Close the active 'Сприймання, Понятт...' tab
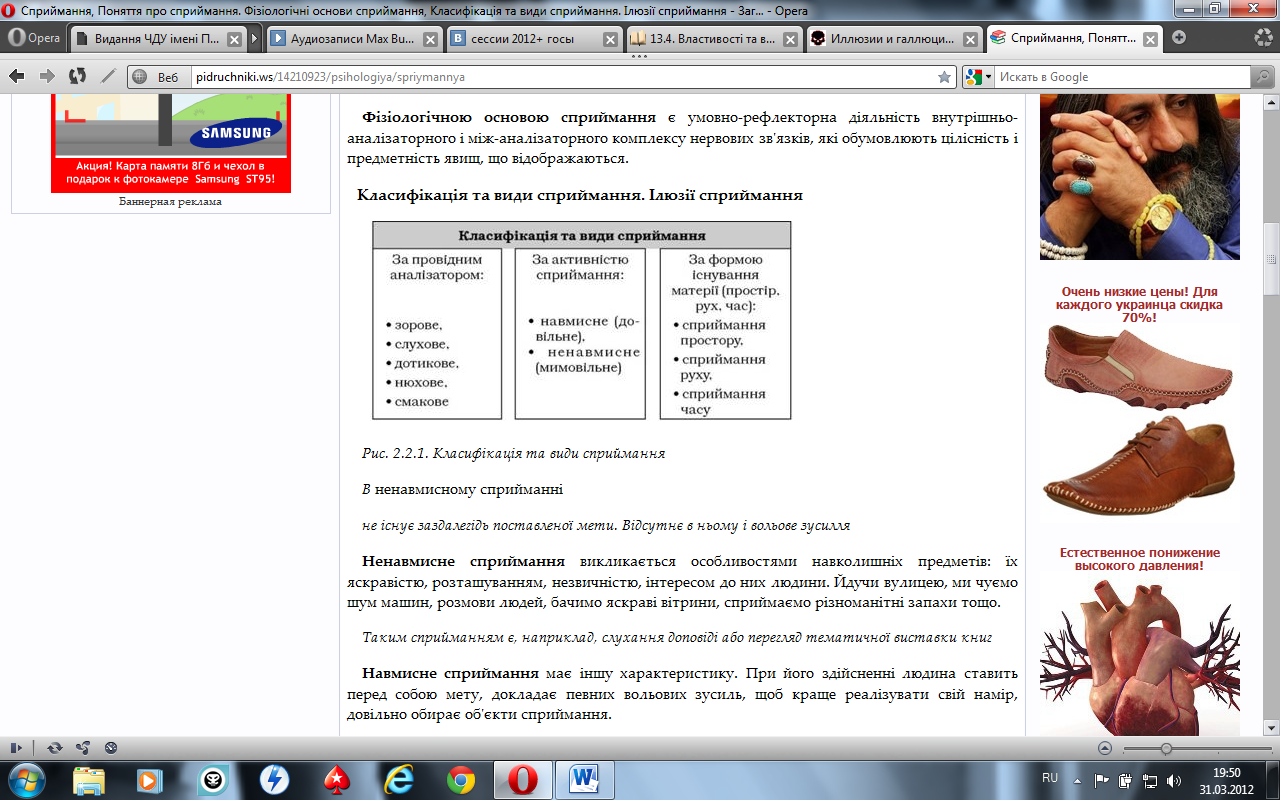 [x=1151, y=40]
